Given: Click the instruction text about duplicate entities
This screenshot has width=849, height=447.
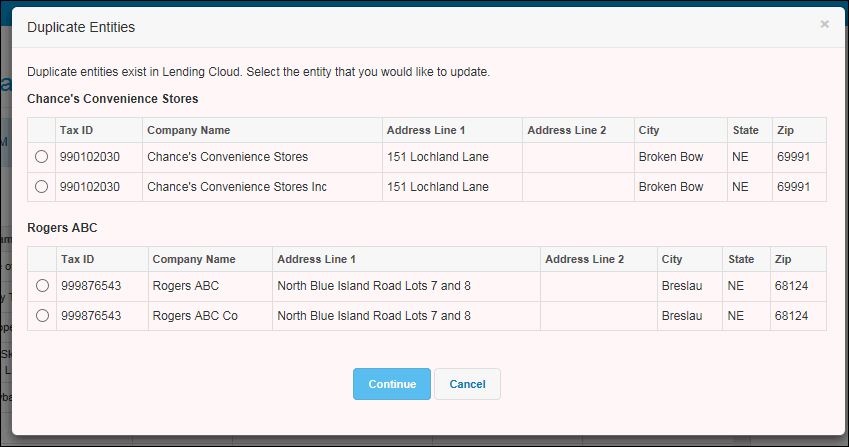Looking at the screenshot, I should [258, 72].
